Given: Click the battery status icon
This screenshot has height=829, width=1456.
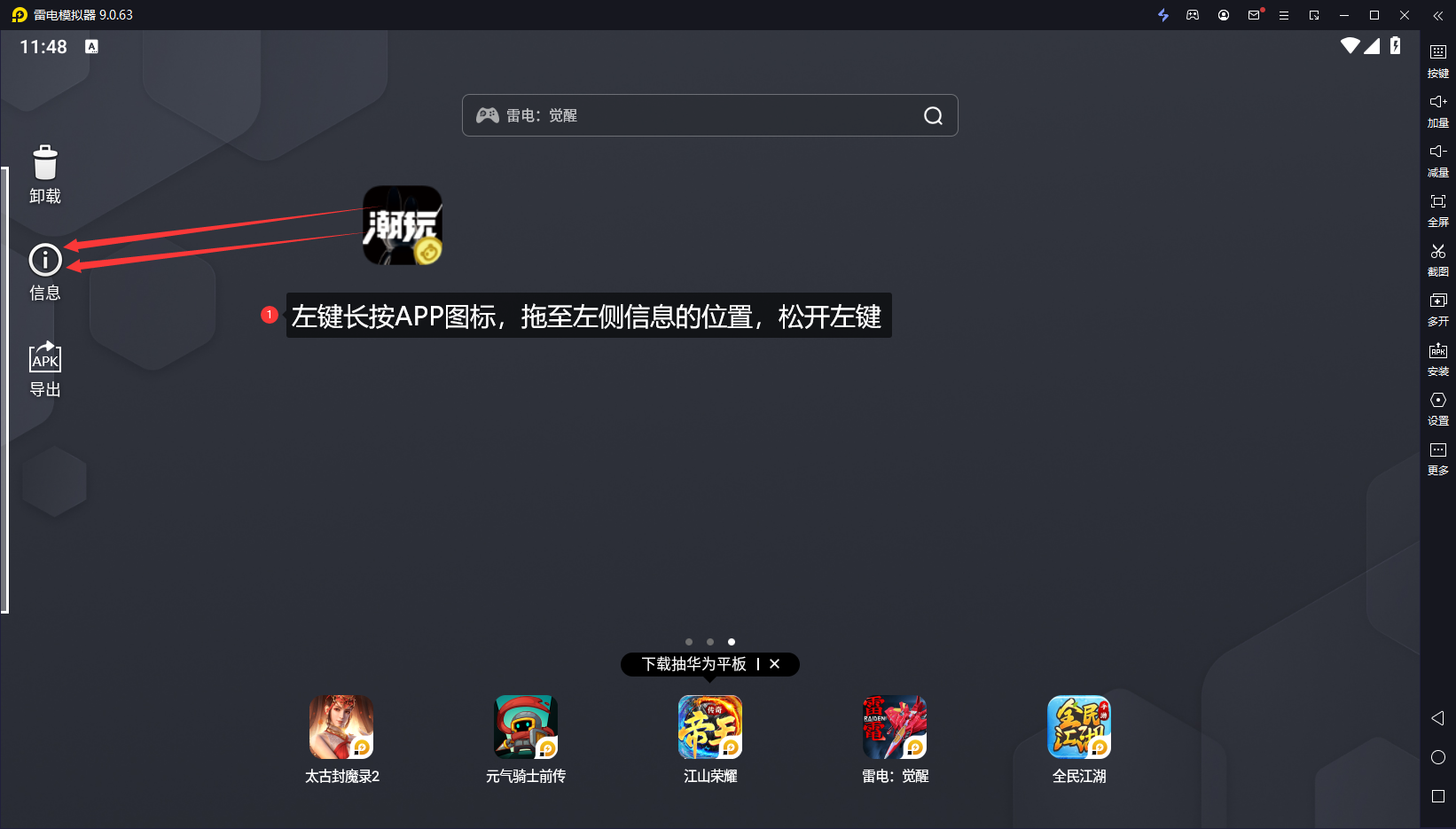Looking at the screenshot, I should pyautogui.click(x=1396, y=46).
